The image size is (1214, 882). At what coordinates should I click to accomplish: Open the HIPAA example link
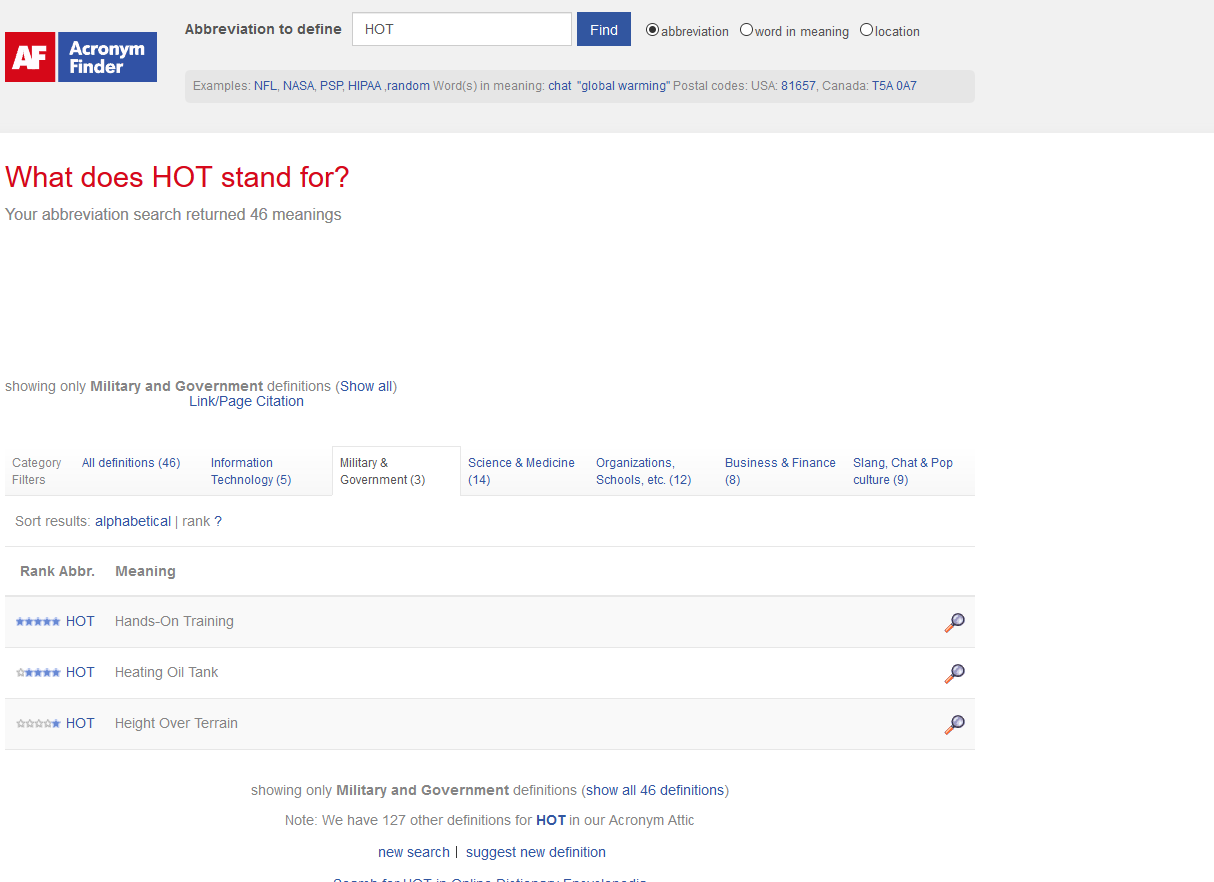point(364,86)
